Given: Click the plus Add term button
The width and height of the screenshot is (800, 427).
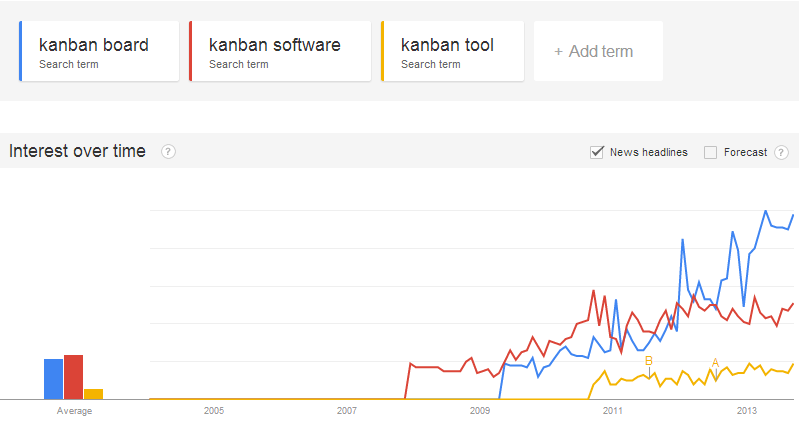Looking at the screenshot, I should (598, 51).
